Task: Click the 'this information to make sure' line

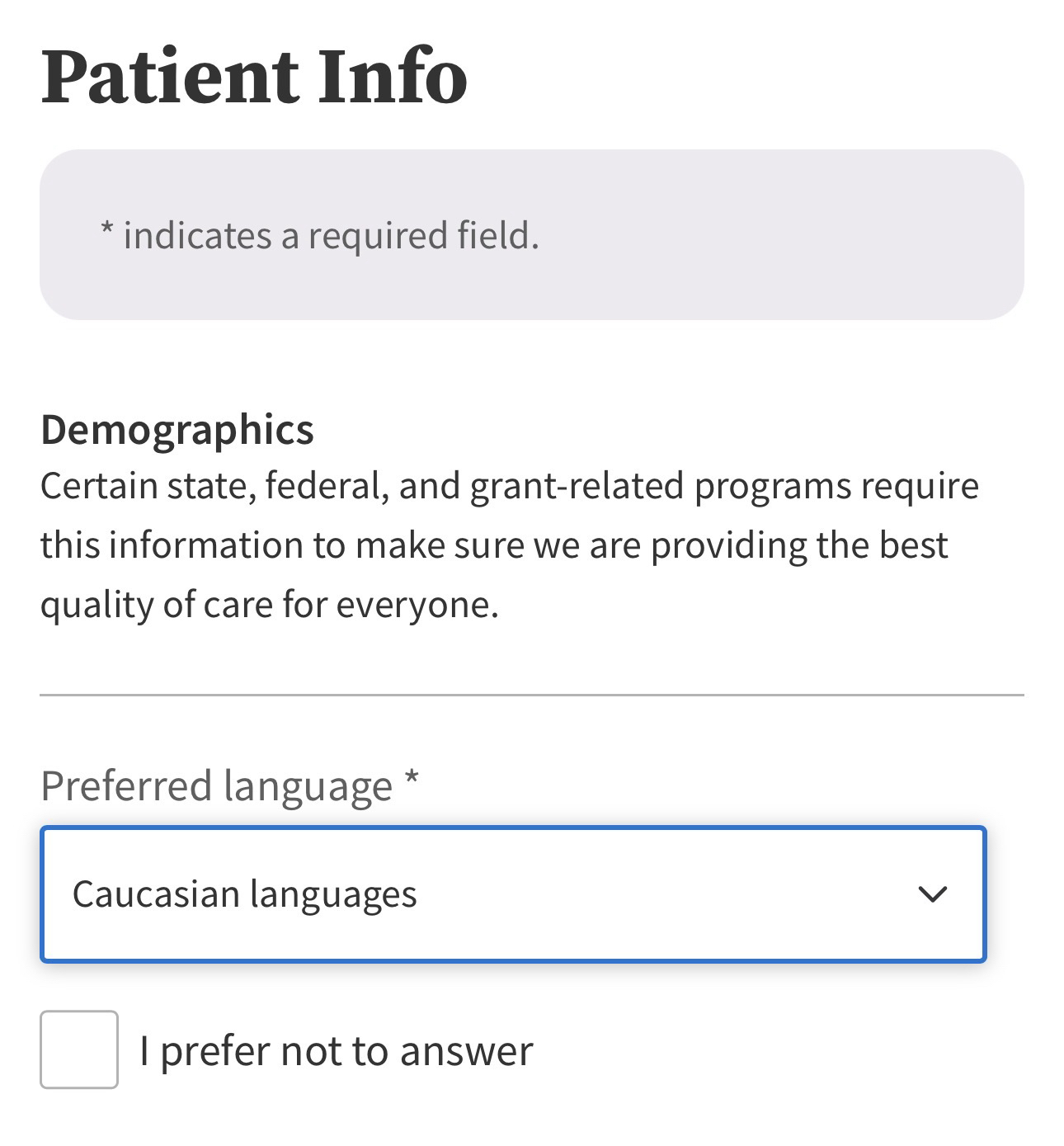Action: [494, 545]
